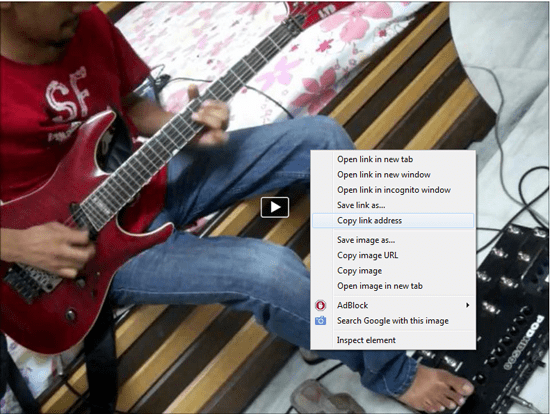
Task: Open the AdBlock menu entry
Action: [x=393, y=306]
